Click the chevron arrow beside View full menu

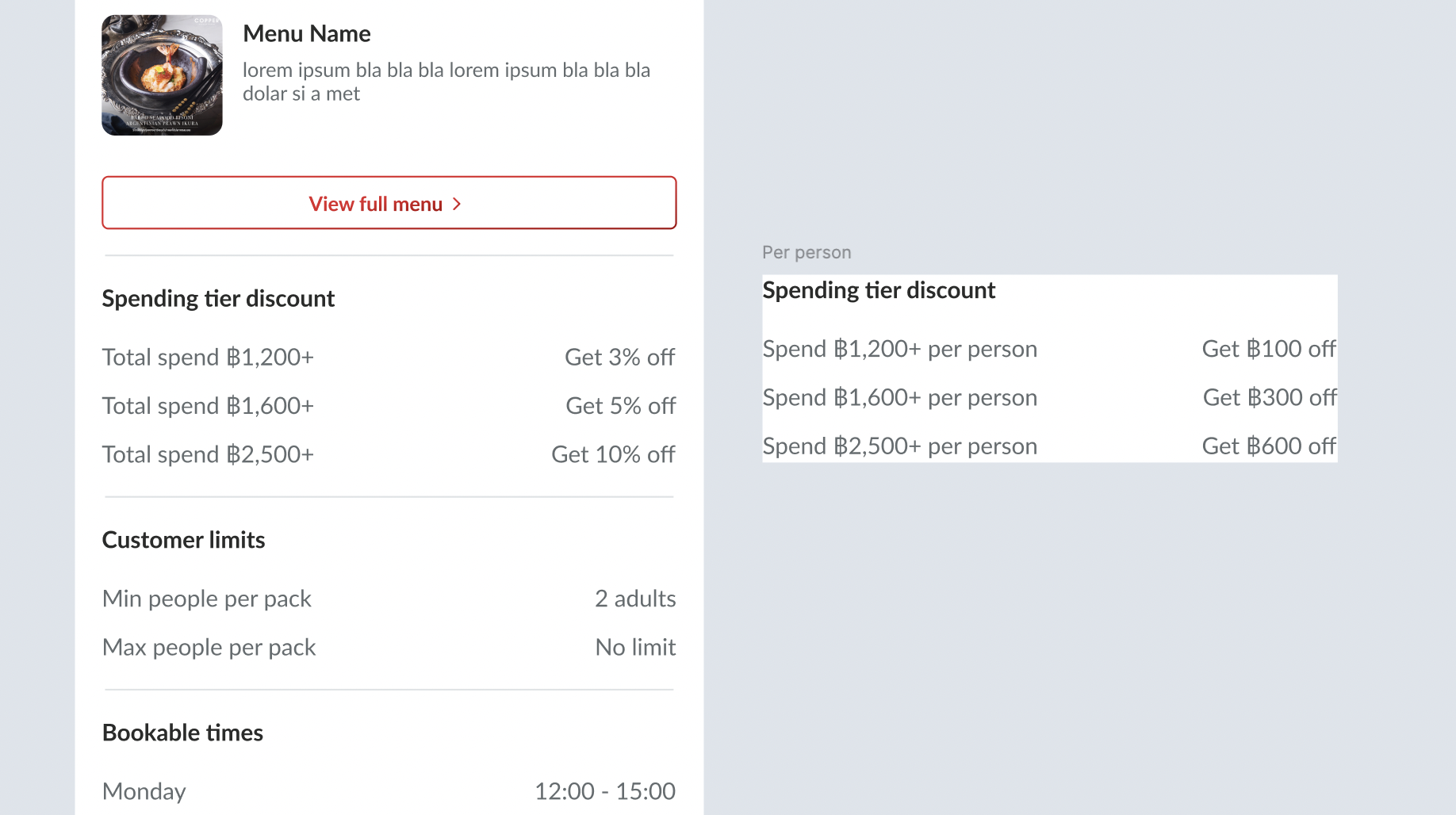point(457,205)
